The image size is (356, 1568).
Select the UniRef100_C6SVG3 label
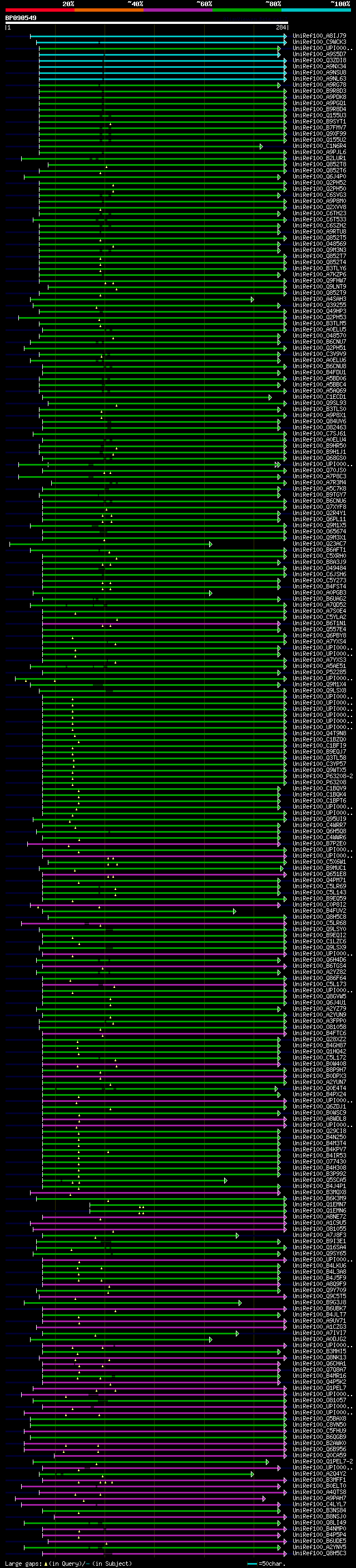[x=319, y=195]
